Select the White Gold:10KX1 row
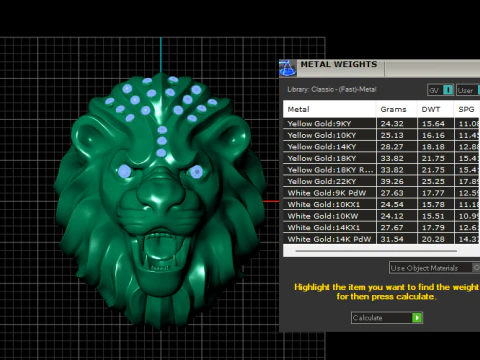480x360 pixels. [381, 204]
